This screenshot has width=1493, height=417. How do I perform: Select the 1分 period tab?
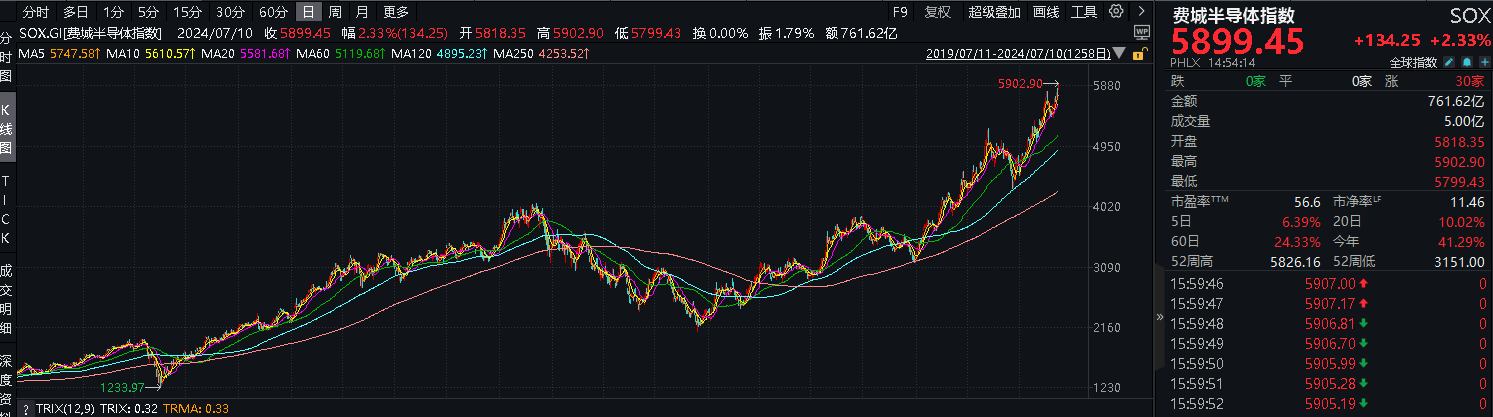(113, 12)
